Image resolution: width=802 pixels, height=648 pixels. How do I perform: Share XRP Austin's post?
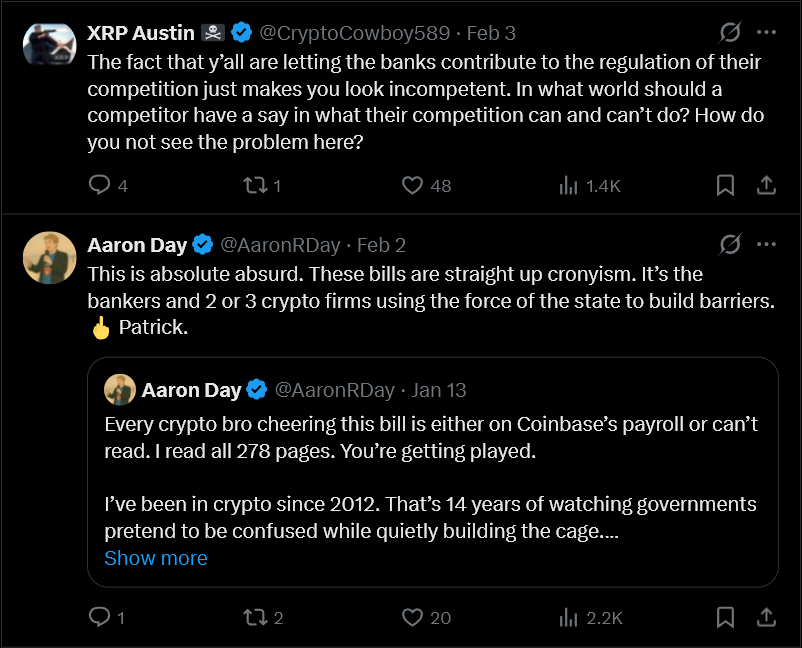point(766,185)
